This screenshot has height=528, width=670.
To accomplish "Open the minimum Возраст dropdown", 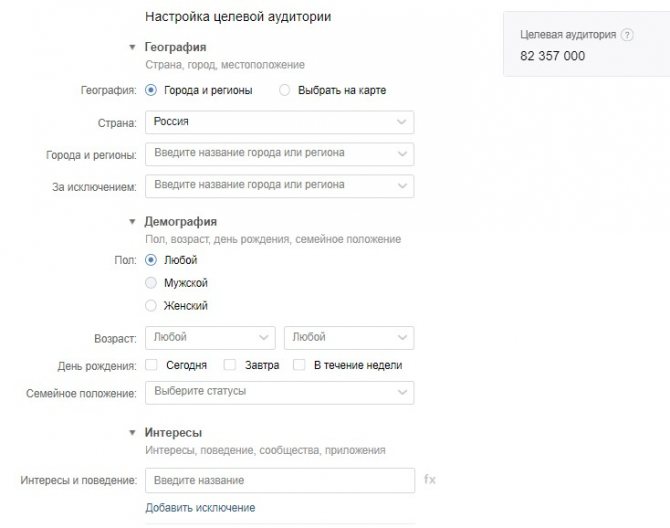I will point(210,337).
